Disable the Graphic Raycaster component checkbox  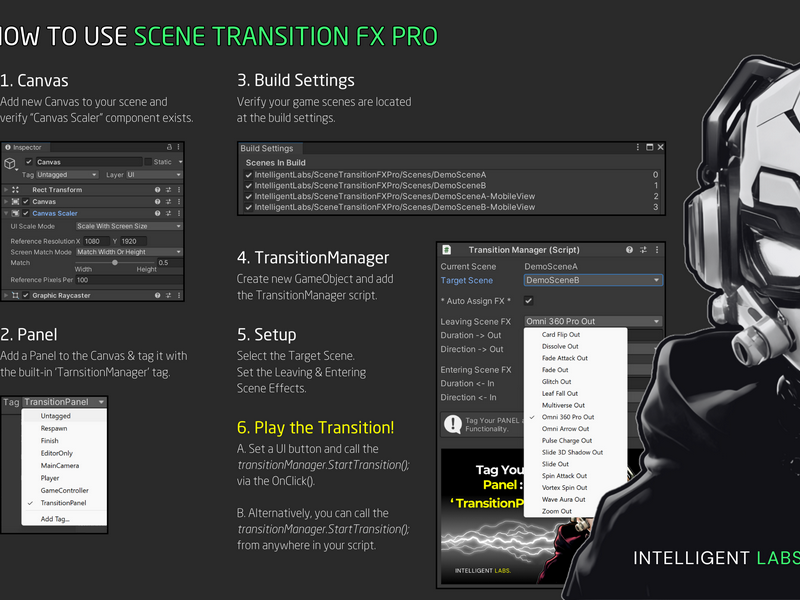[x=26, y=295]
